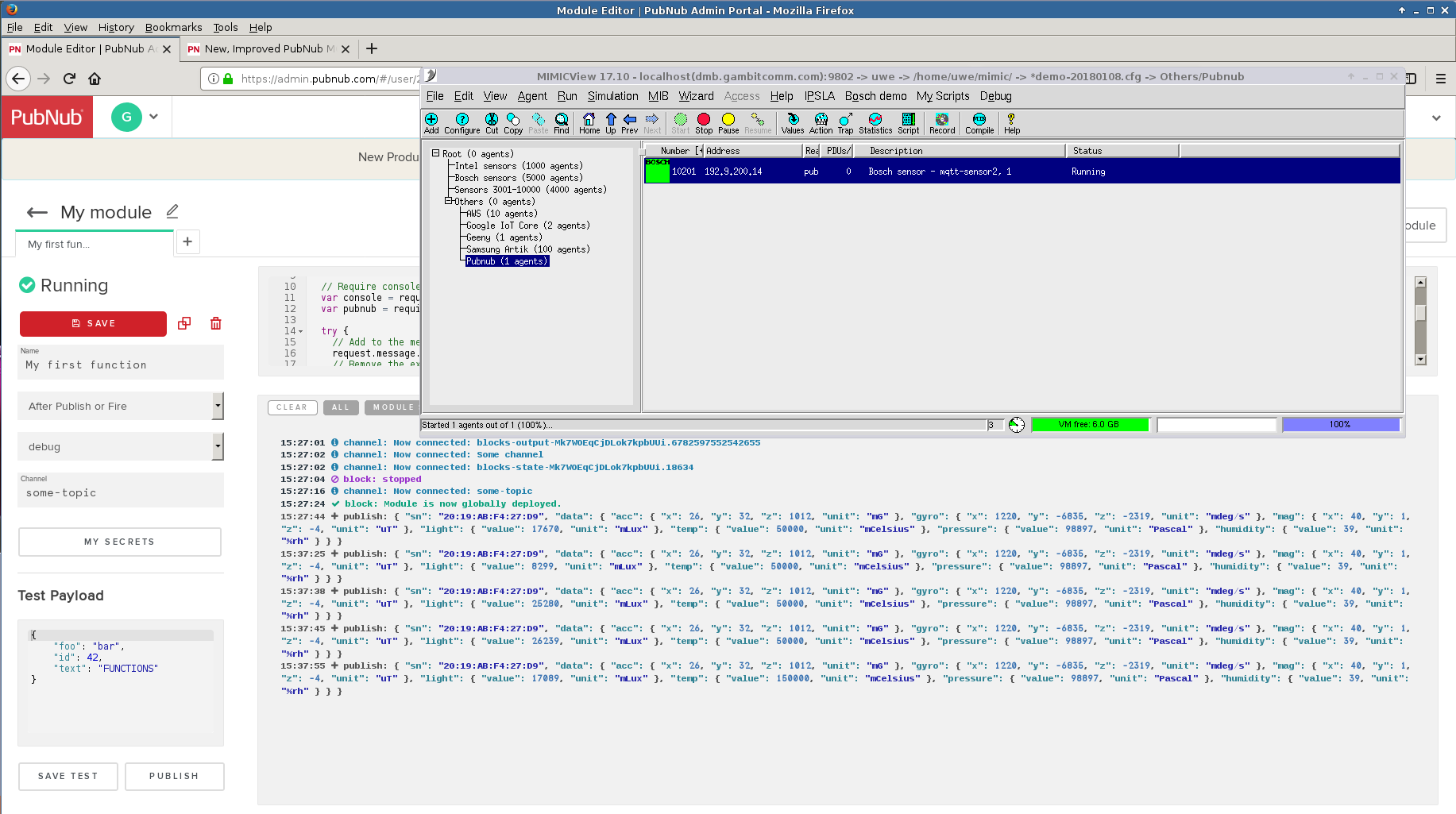
Task: Click the some-topic channel field
Action: point(121,489)
